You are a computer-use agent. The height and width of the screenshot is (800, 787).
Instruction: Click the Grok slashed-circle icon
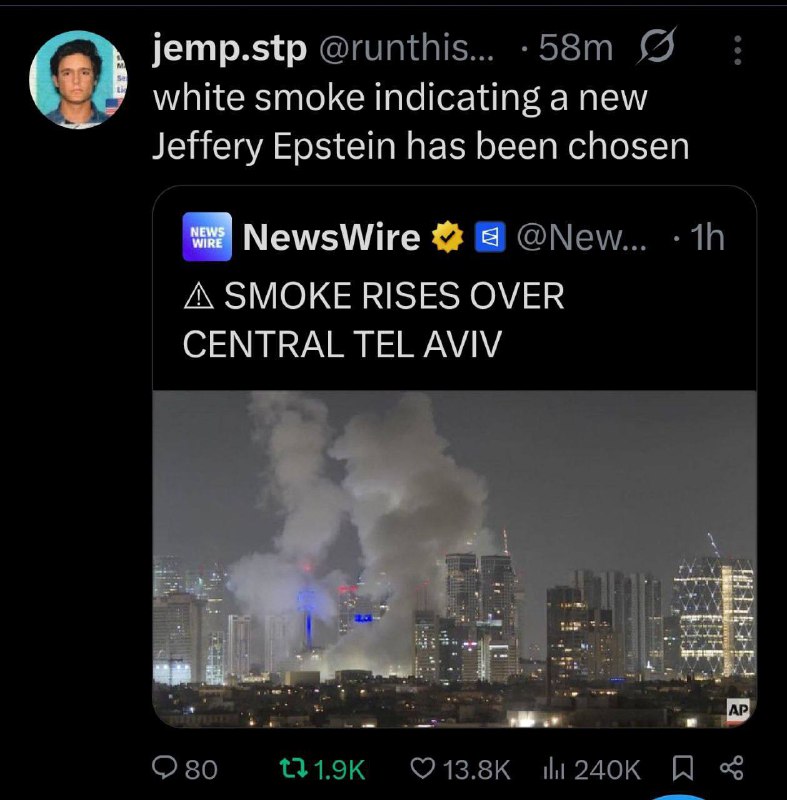pos(657,45)
